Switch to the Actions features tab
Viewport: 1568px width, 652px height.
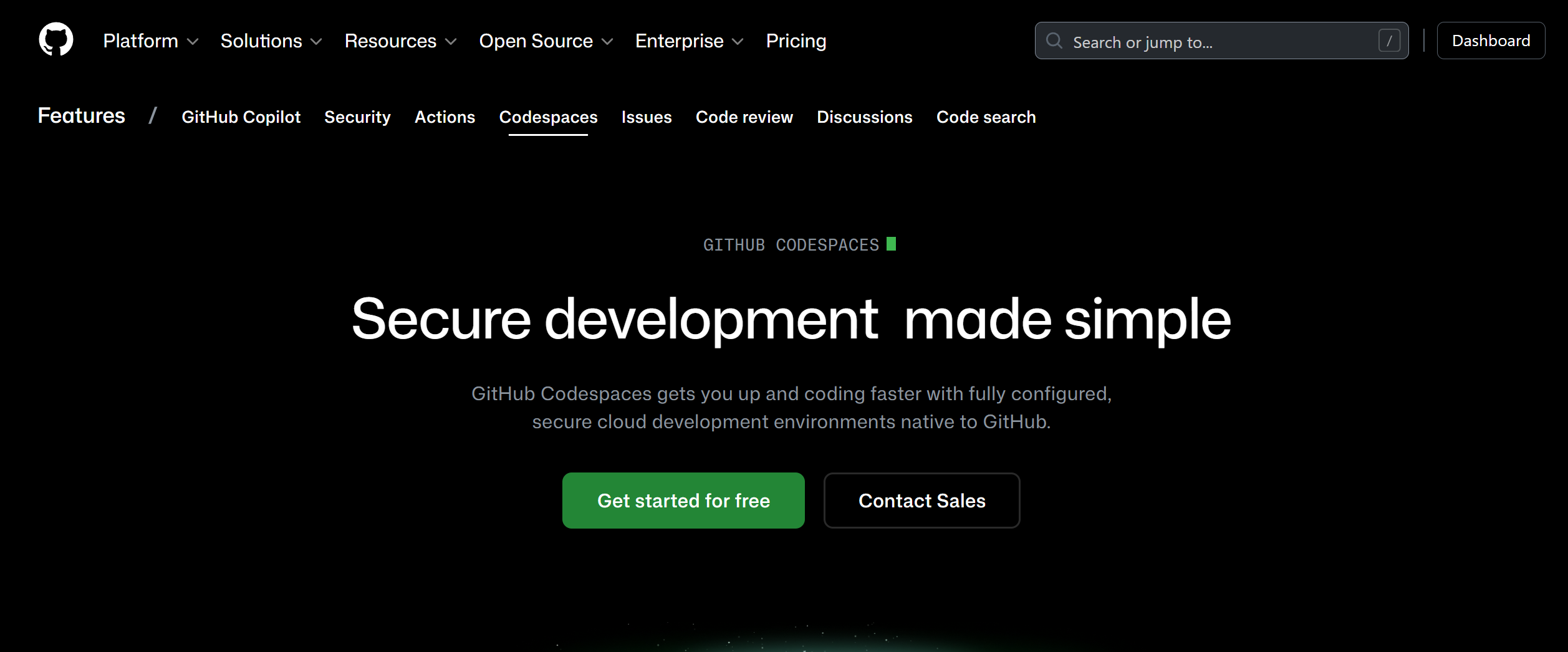[445, 117]
